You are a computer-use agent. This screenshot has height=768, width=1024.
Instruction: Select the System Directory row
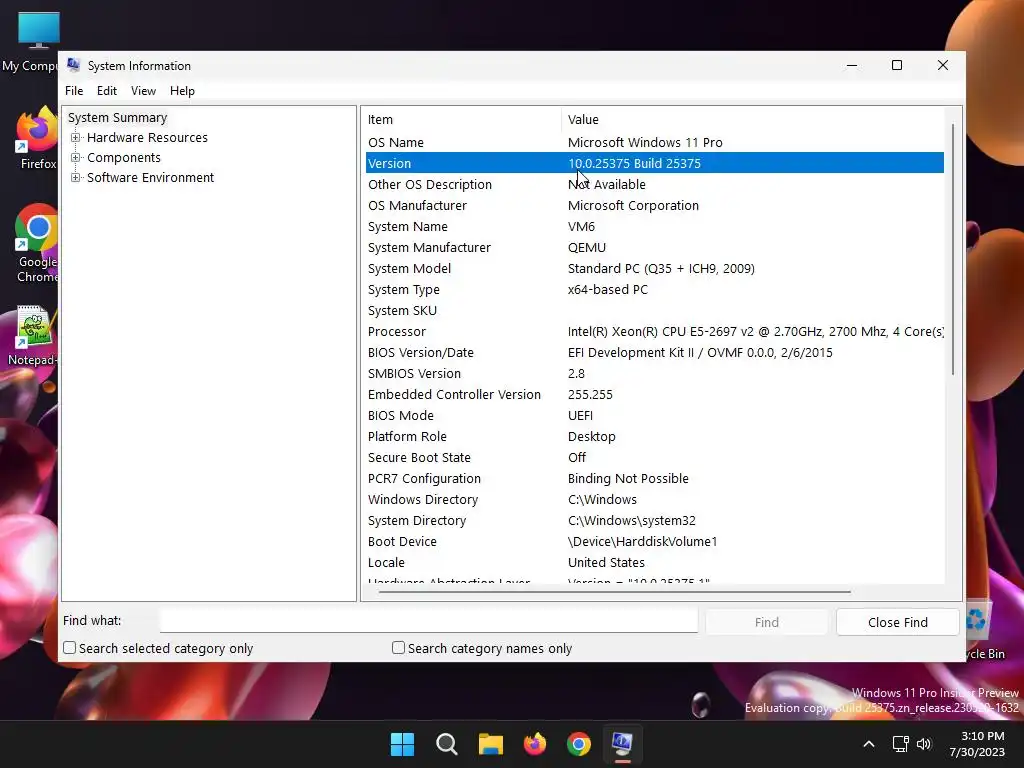point(654,520)
